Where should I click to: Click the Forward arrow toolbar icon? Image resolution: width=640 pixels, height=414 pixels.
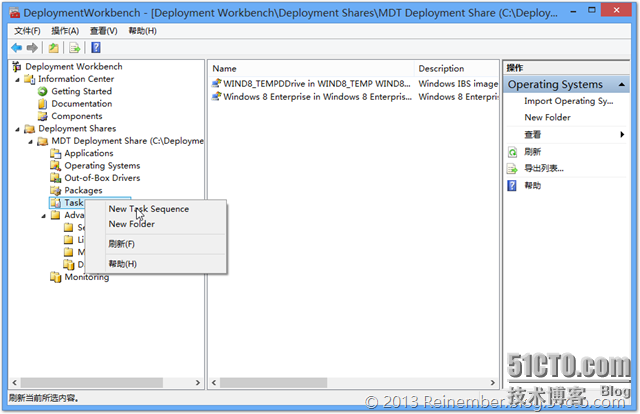pos(32,48)
